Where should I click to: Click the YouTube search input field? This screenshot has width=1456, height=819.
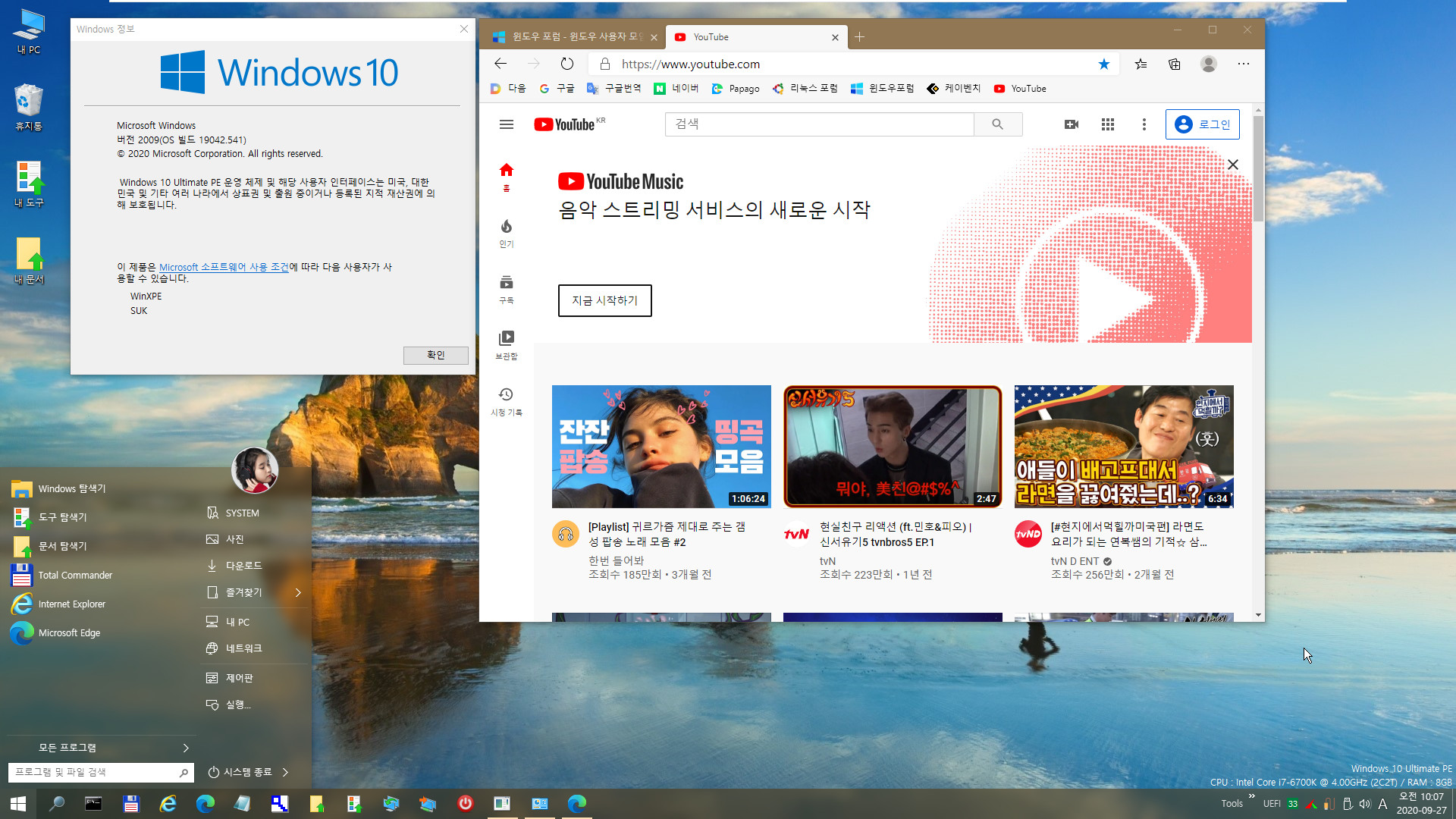point(820,124)
